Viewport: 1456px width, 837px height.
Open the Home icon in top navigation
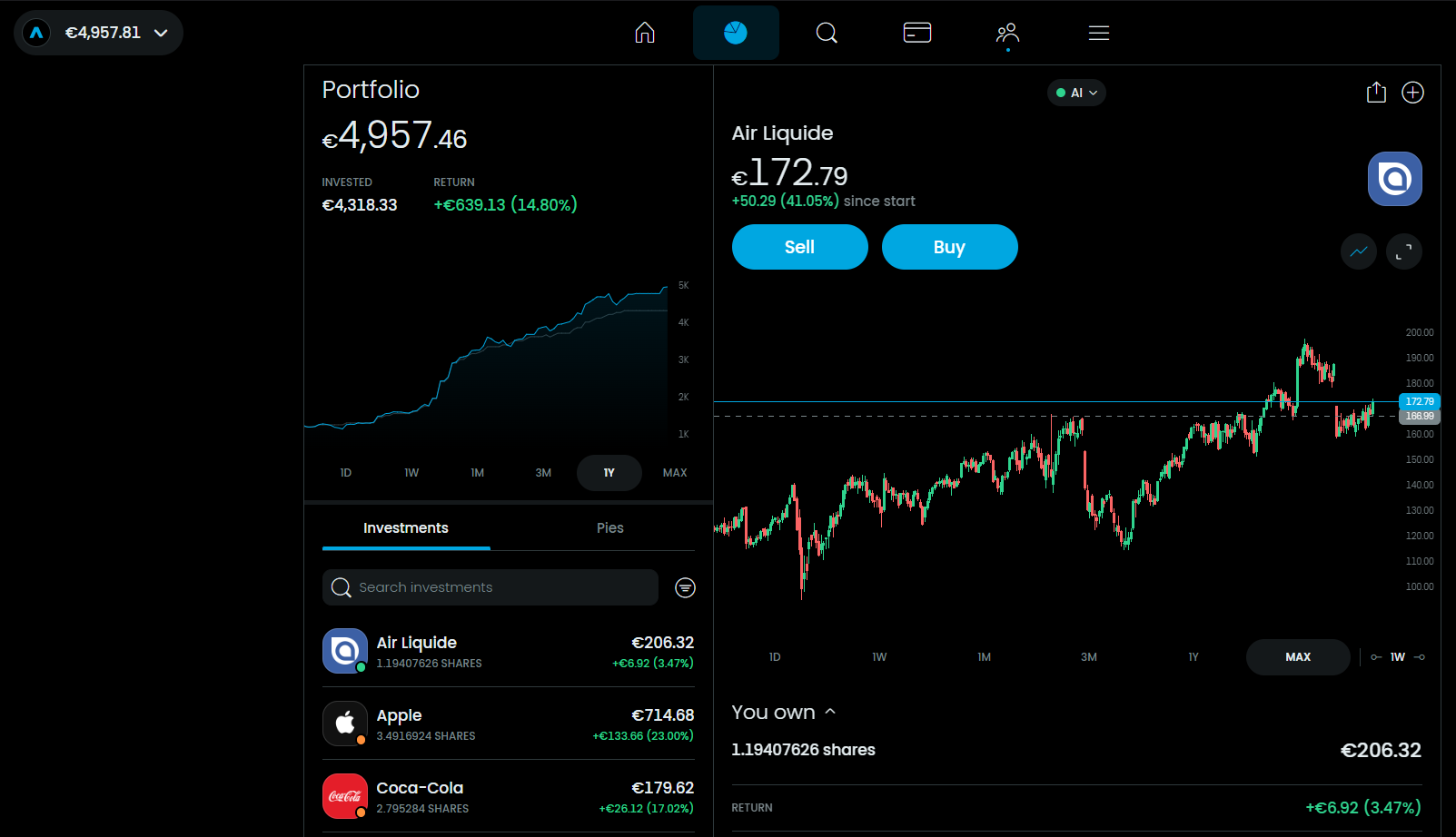coord(645,33)
